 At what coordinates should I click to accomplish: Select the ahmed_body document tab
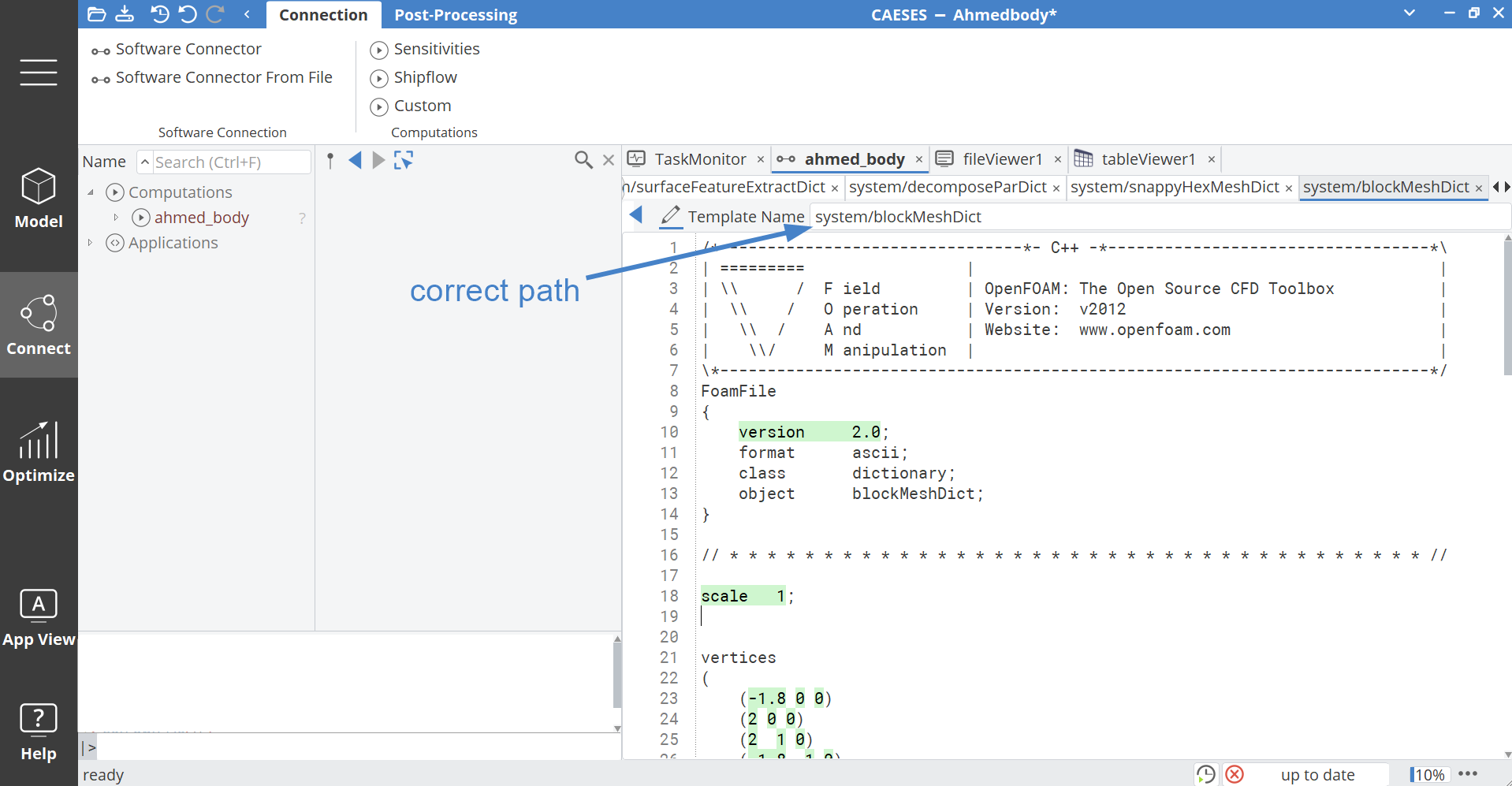855,159
